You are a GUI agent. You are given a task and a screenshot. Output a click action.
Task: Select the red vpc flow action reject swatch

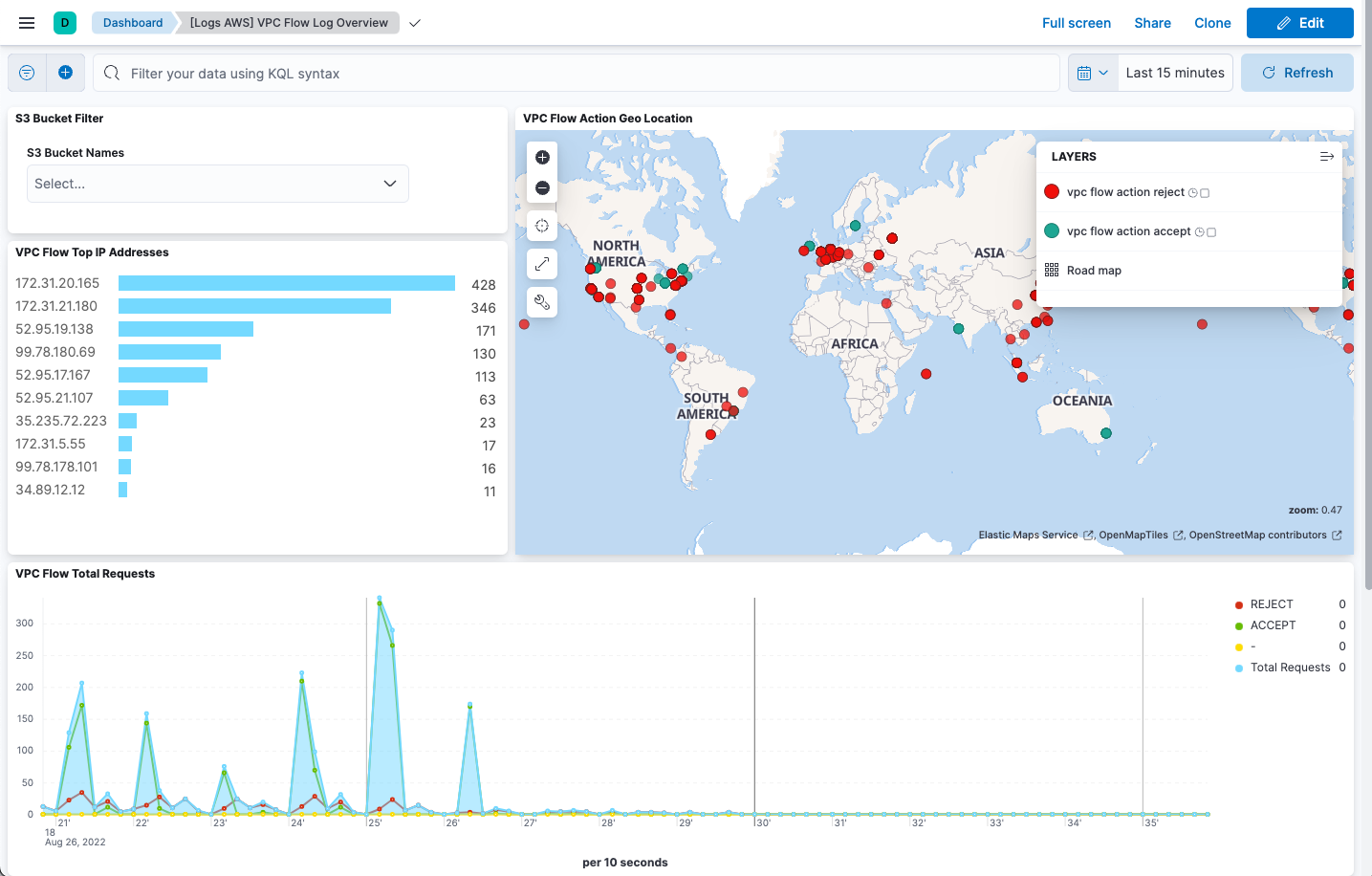pos(1052,191)
